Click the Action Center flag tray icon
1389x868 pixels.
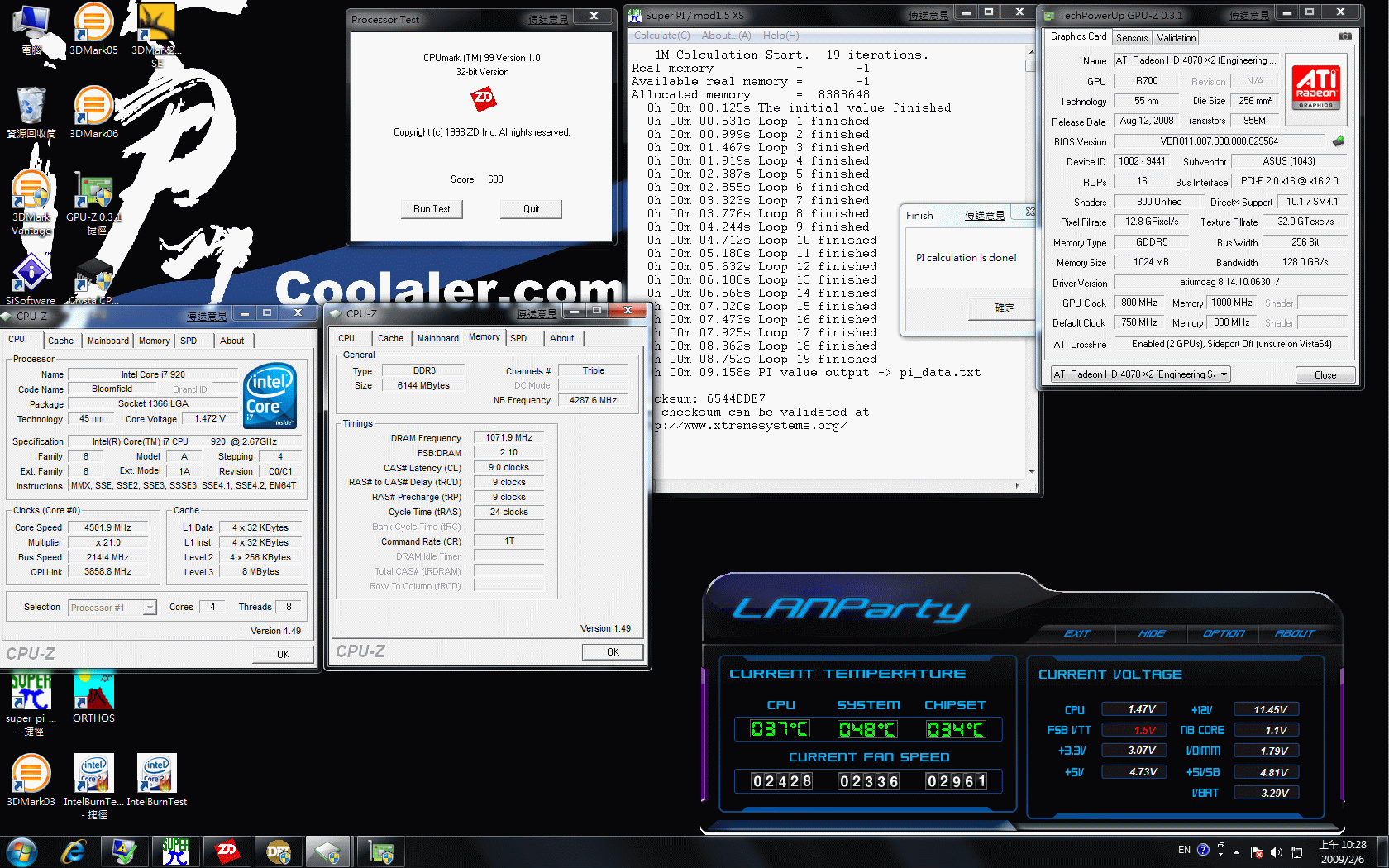1257,852
